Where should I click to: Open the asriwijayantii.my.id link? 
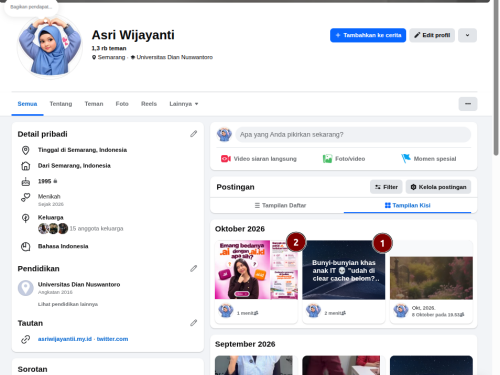tap(65, 339)
